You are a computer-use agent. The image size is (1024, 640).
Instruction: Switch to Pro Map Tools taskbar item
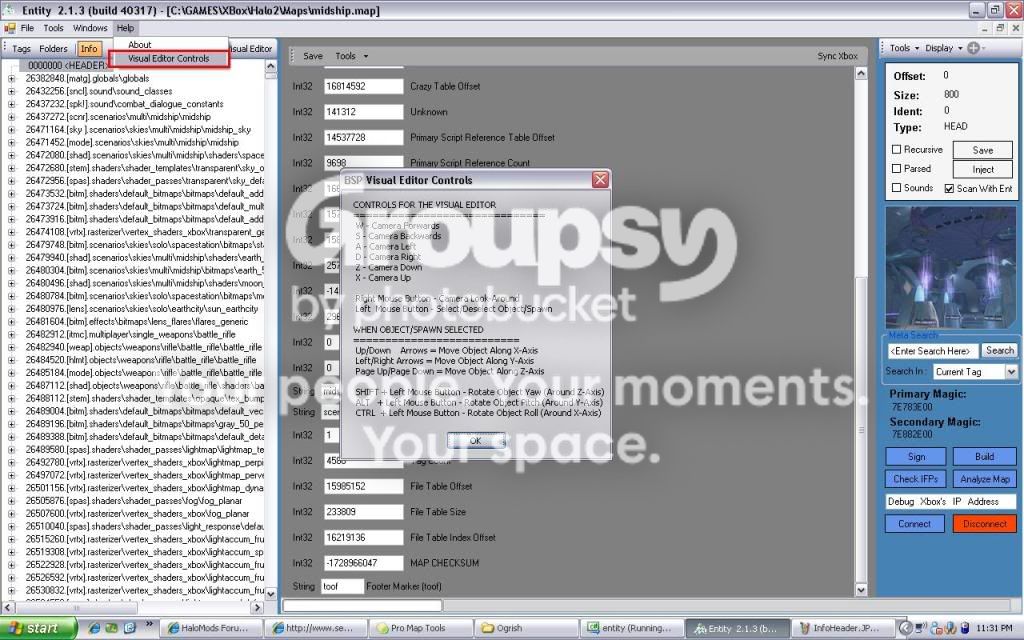pyautogui.click(x=420, y=628)
